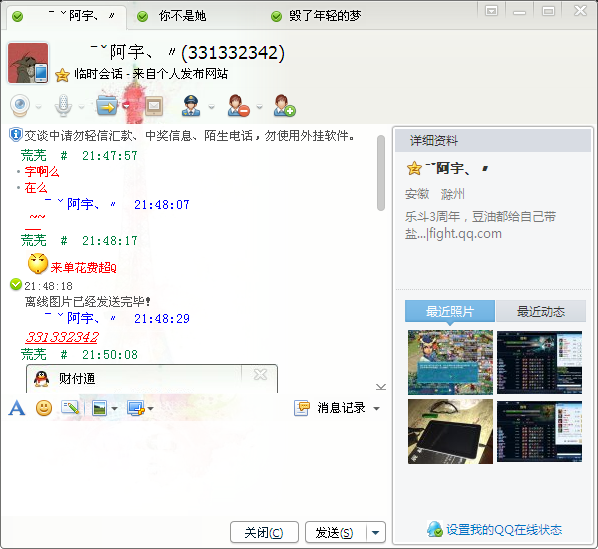Click 离线图片已经发送完毕 notice text
The height and width of the screenshot is (549, 598).
pyautogui.click(x=88, y=302)
